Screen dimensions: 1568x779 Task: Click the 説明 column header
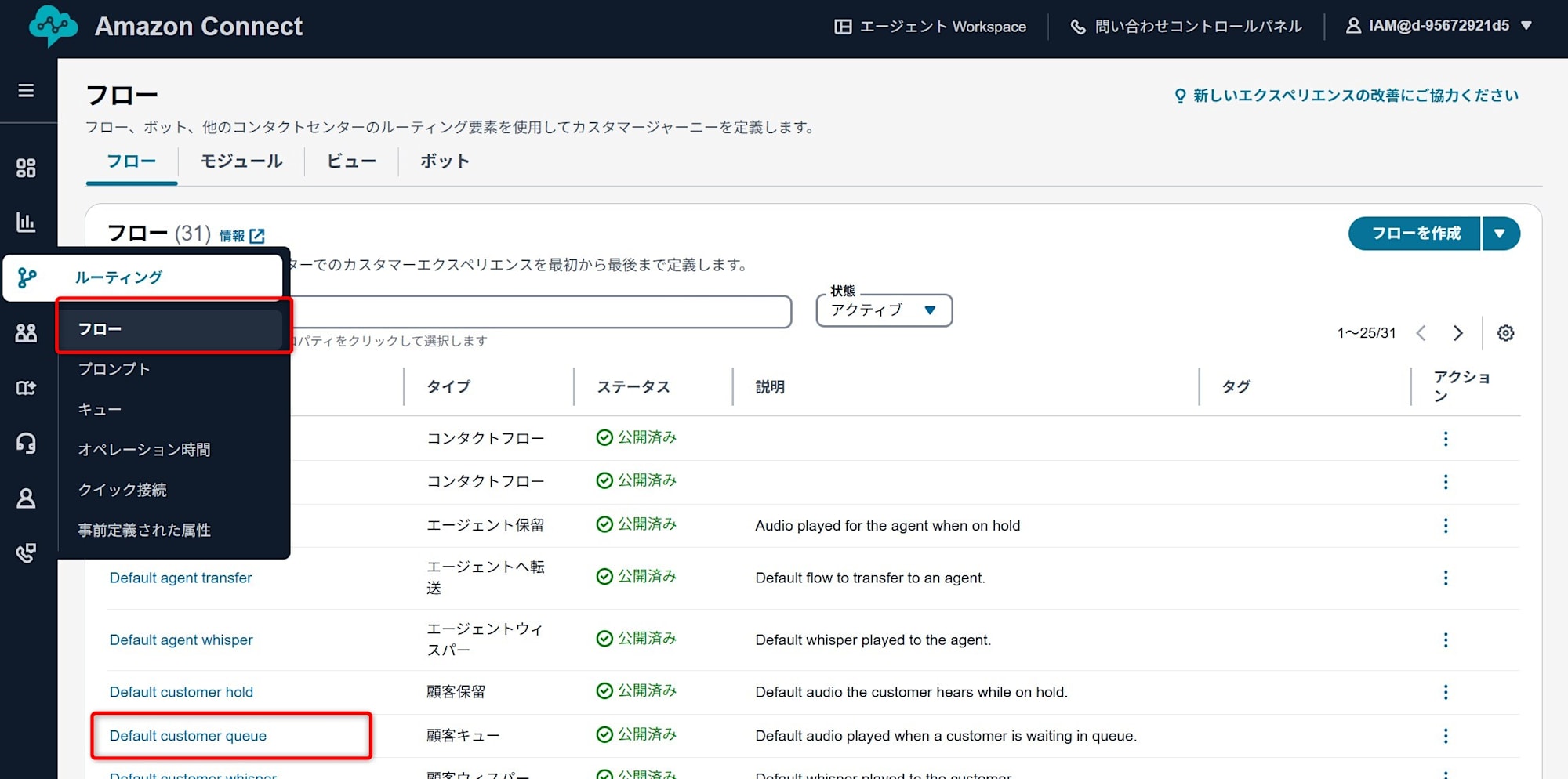point(770,387)
